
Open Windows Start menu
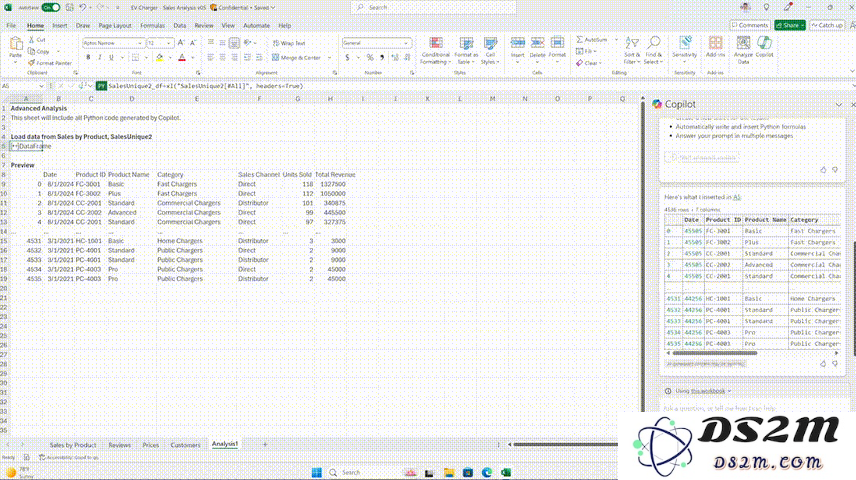click(x=317, y=472)
